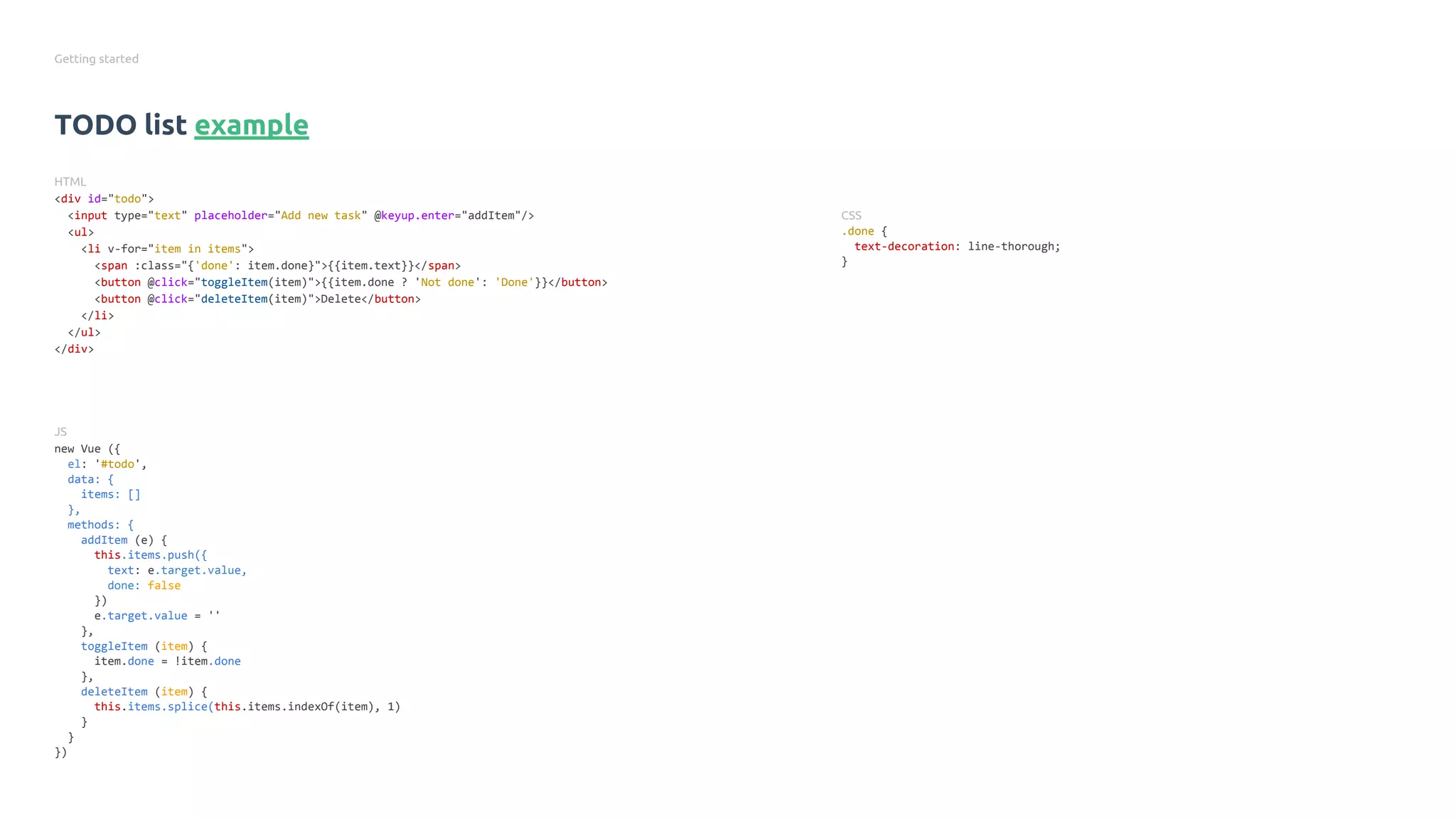
Task: Click deleteItem(item) in the button markup
Action: (254, 299)
